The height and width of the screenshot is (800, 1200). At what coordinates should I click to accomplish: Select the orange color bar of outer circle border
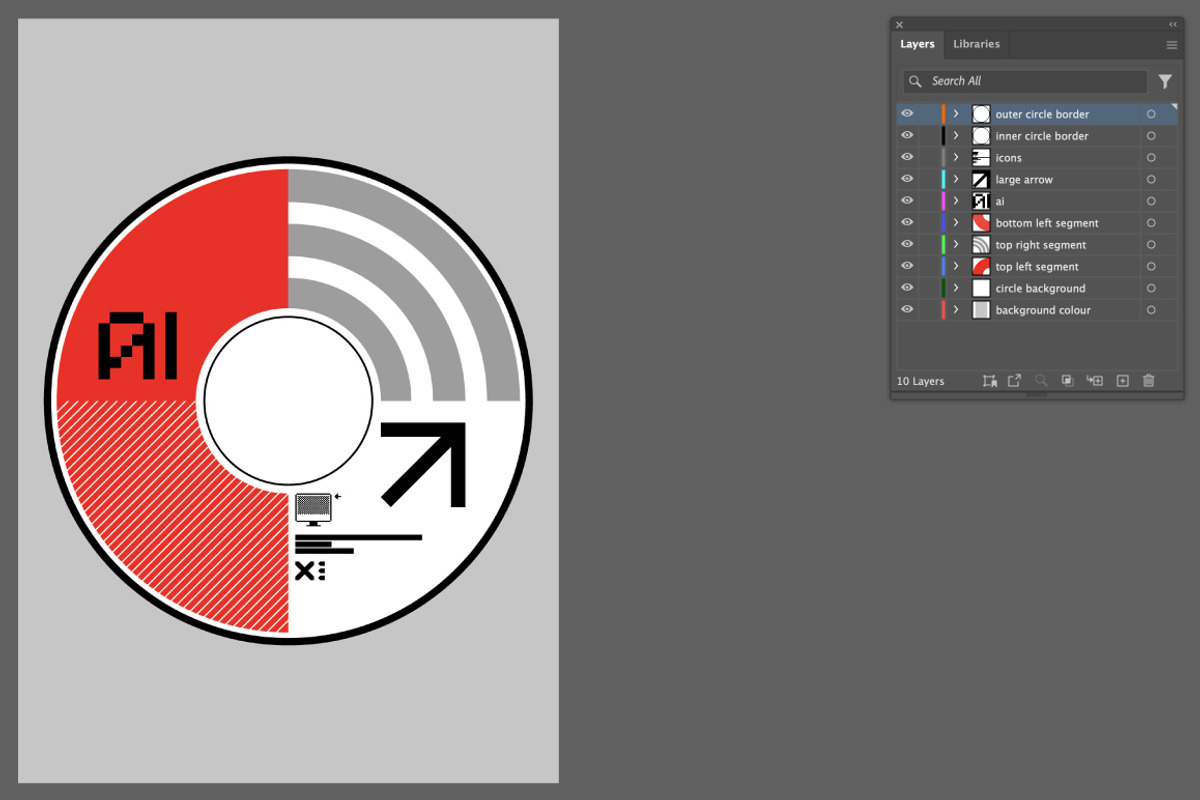tap(943, 114)
